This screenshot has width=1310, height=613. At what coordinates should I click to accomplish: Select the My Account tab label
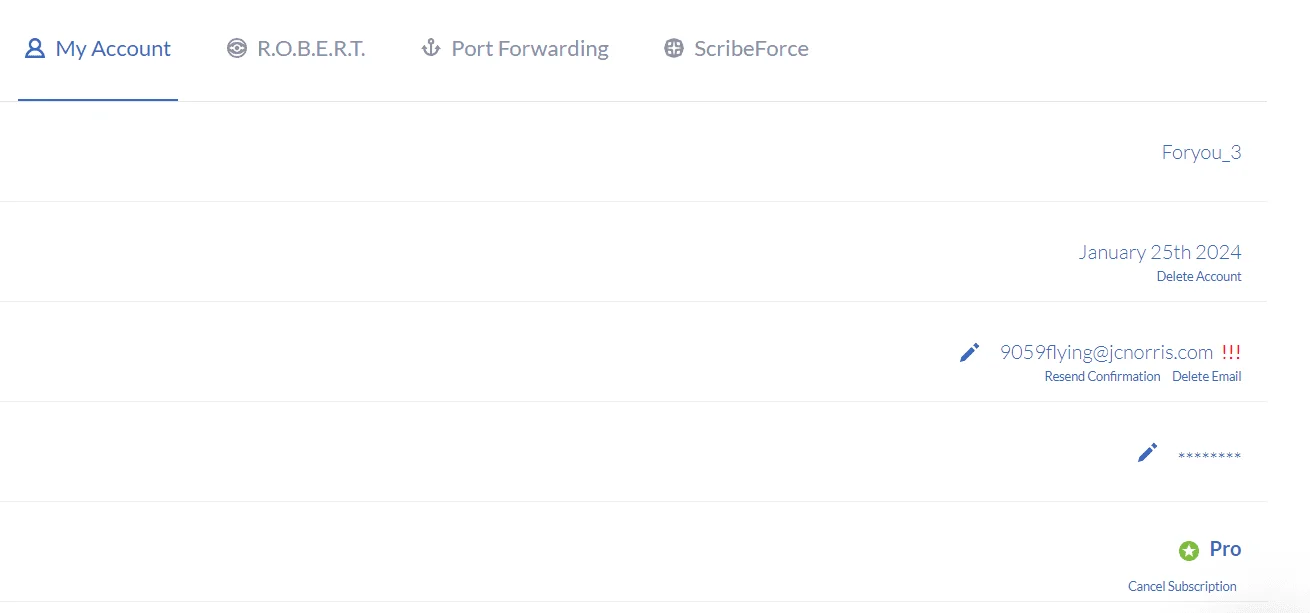(113, 48)
